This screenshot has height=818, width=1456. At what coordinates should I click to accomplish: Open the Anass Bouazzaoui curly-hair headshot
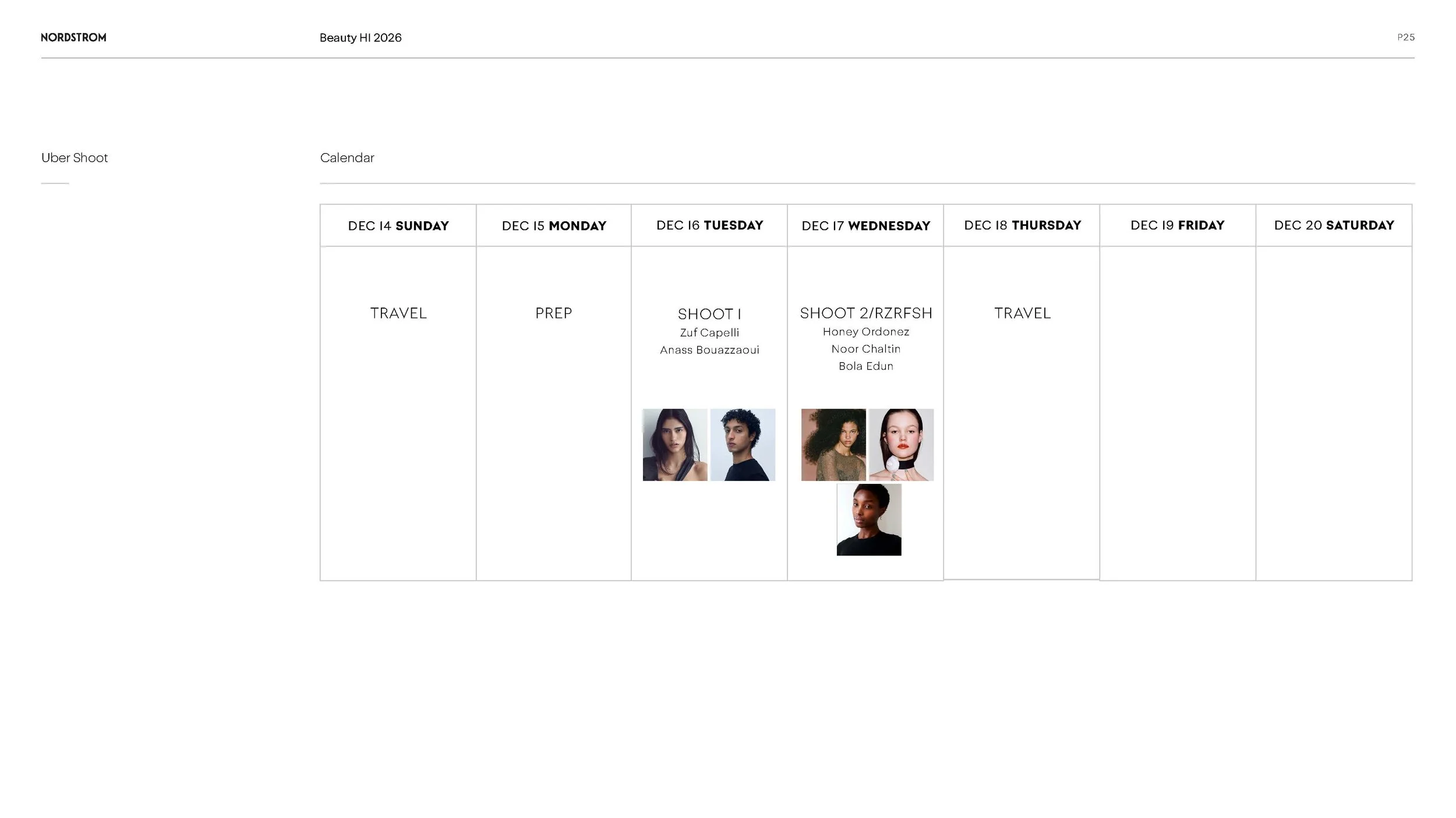(743, 445)
